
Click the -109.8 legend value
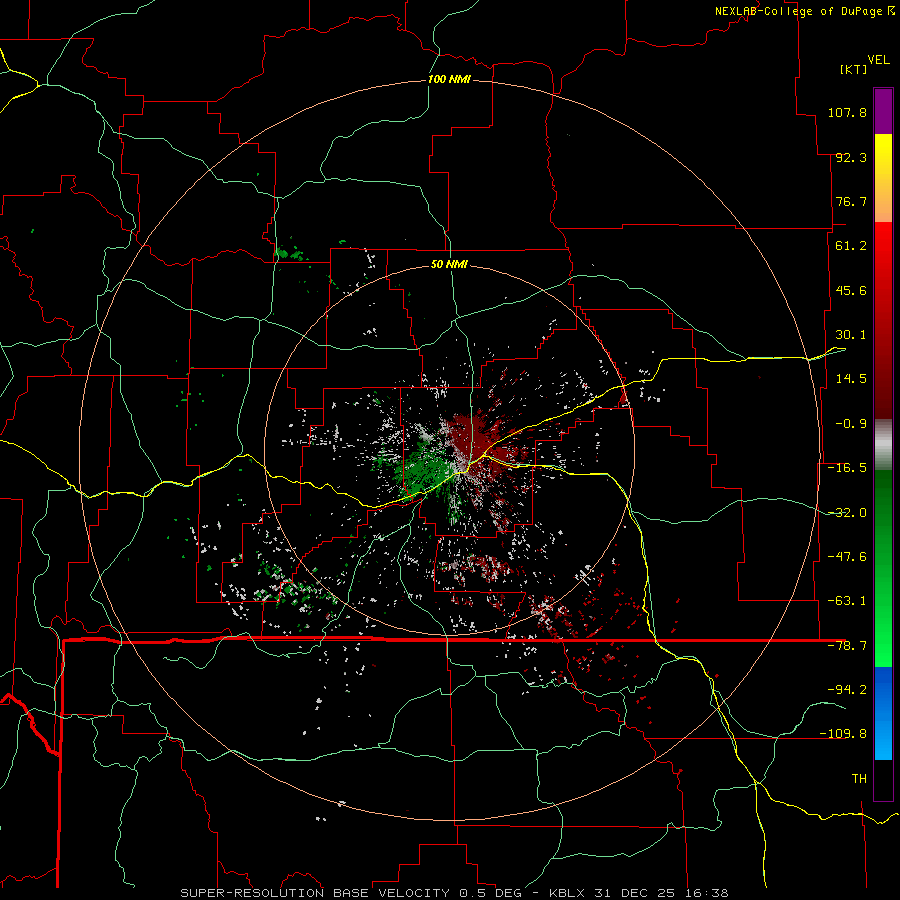point(843,734)
